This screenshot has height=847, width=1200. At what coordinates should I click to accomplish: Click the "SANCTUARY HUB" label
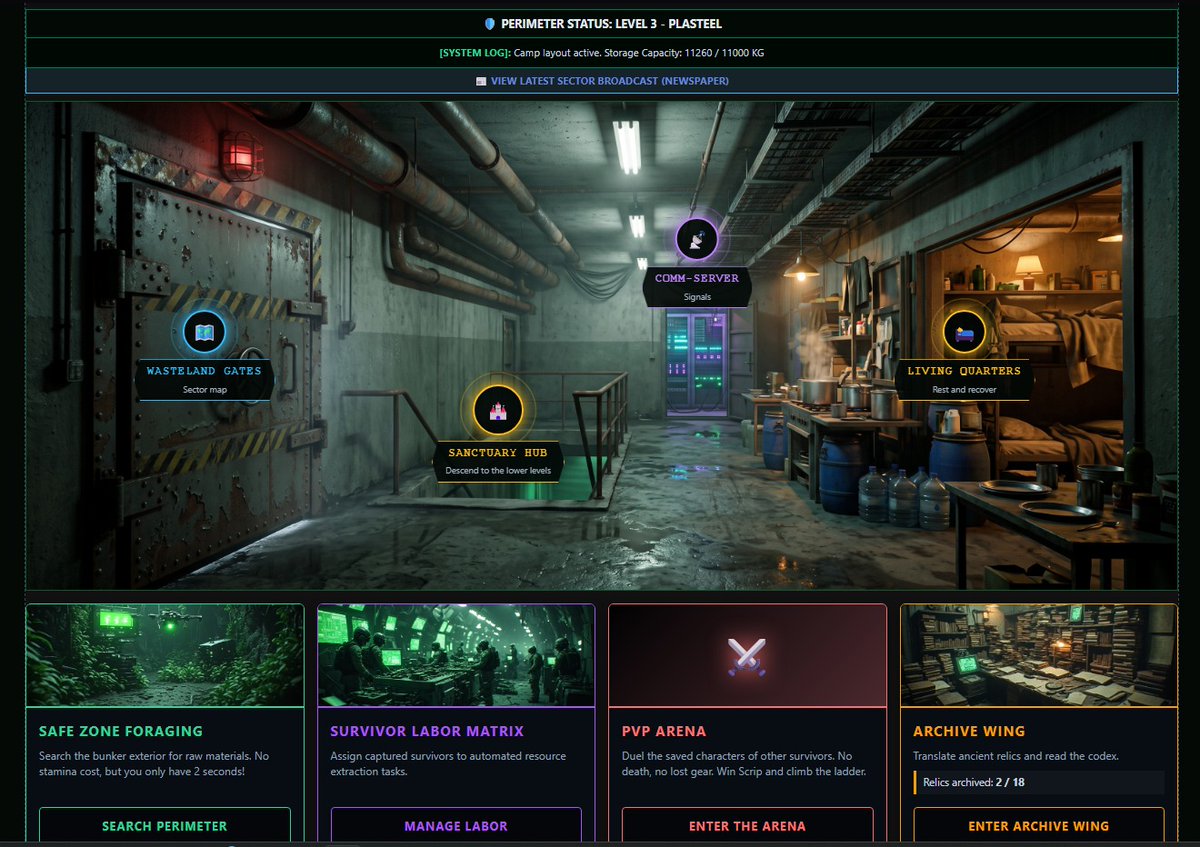pyautogui.click(x=498, y=453)
